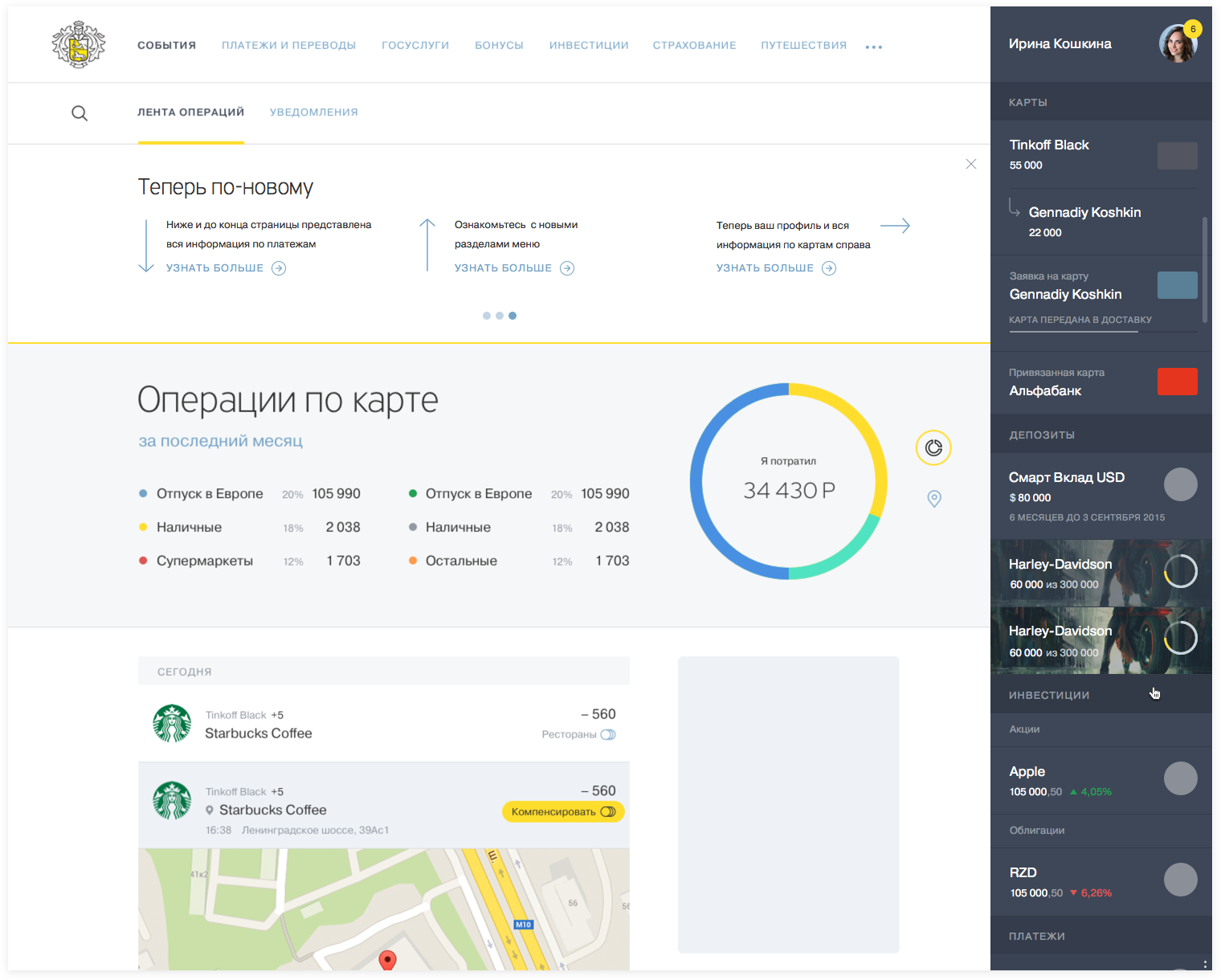The width and height of the screenshot is (1221, 980).
Task: Open ПЛАТЕЖИ И ПЕРЕВОДЫ menu
Action: 289,46
